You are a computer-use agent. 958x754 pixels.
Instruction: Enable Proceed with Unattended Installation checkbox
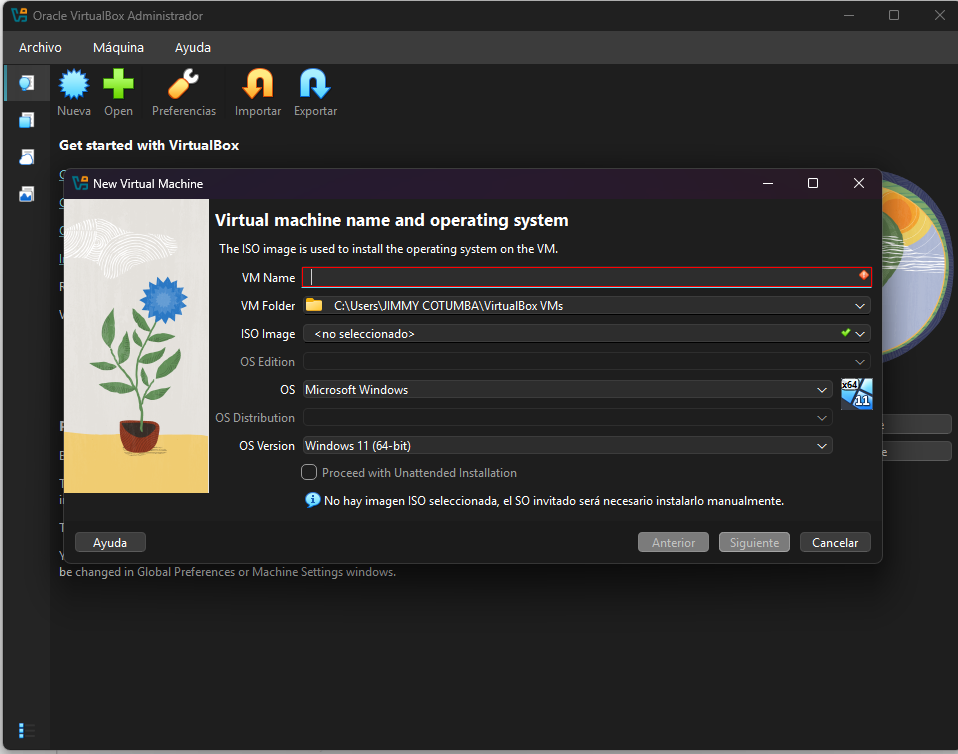coord(309,472)
